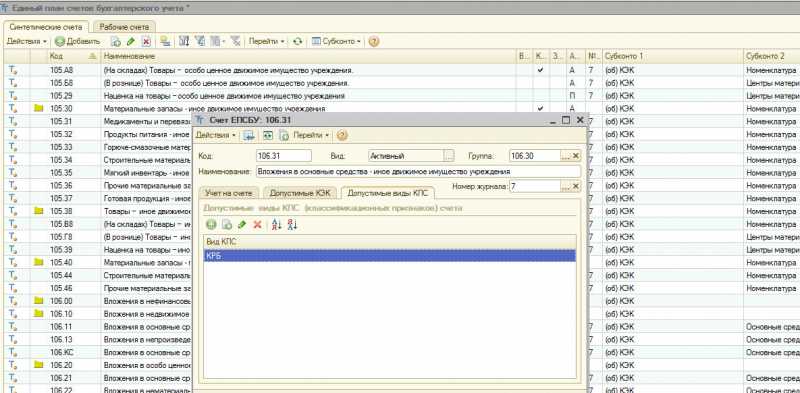Open the Вид selection ellipsis button
Viewport: 800px width, 393px height.
448,156
